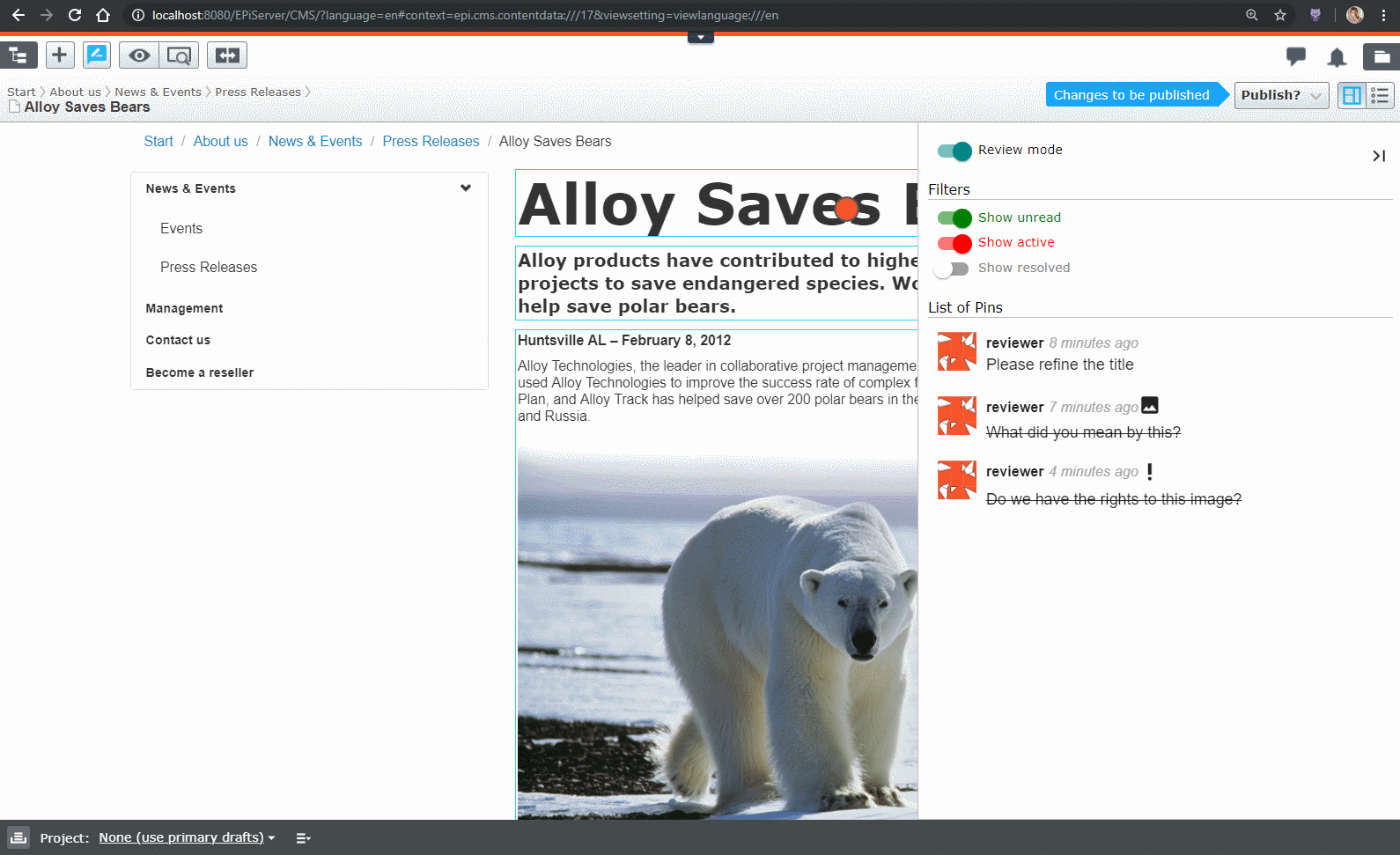Click the project overview icon in bottom bar
Image resolution: width=1400 pixels, height=855 pixels.
[x=18, y=837]
